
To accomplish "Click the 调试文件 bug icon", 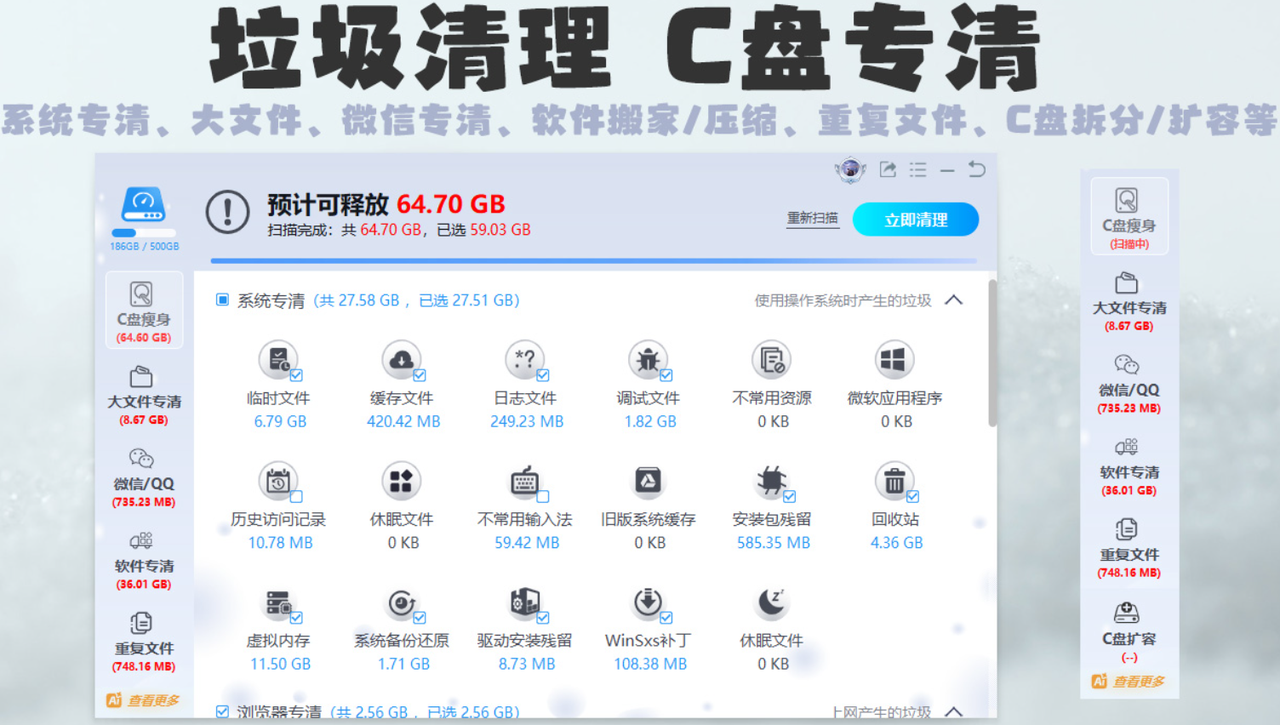I will click(648, 360).
